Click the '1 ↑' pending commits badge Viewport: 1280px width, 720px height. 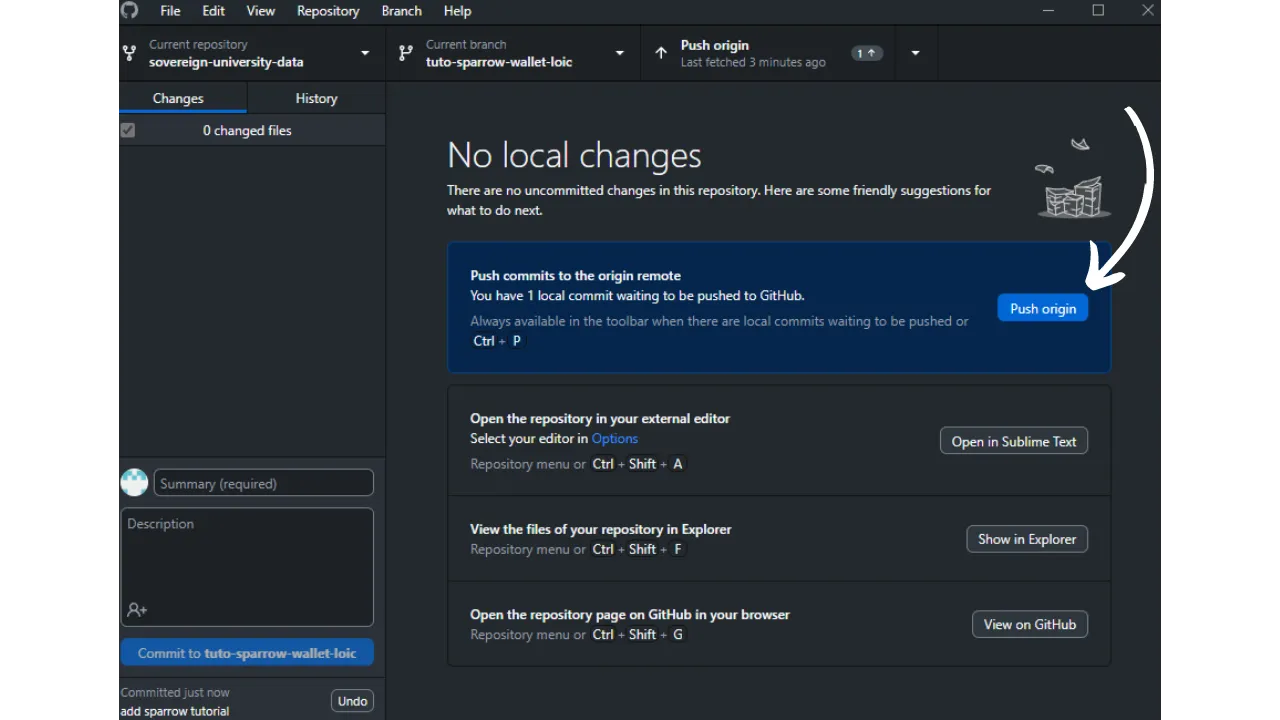coord(866,53)
